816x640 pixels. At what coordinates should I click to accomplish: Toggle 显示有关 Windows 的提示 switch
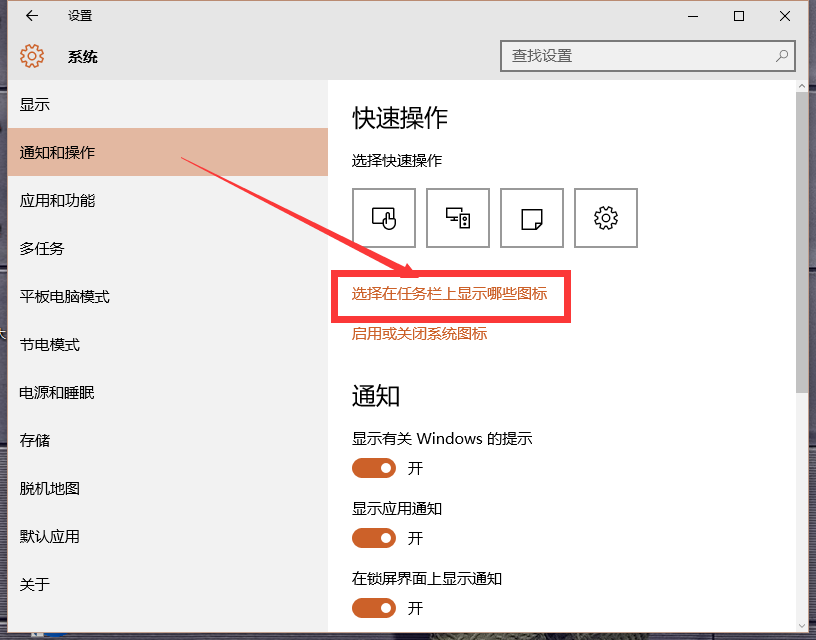point(374,468)
